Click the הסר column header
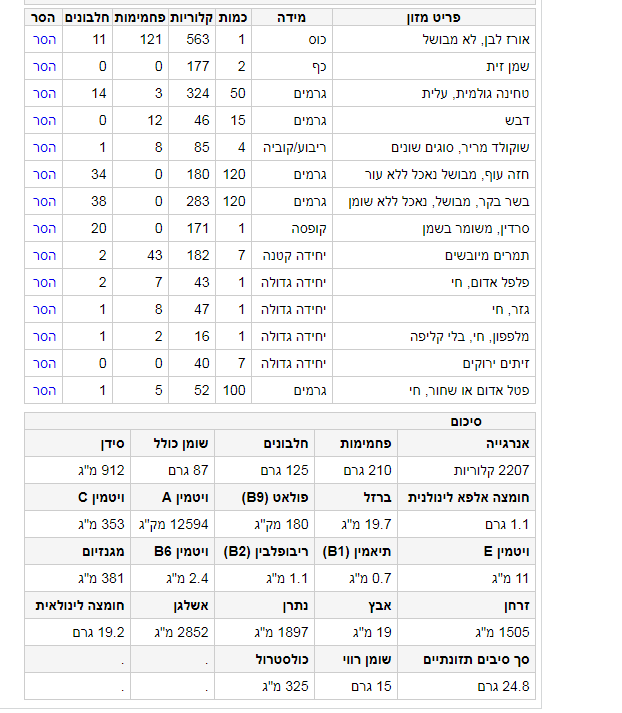Screen dimensions: 622x713 click(43, 18)
